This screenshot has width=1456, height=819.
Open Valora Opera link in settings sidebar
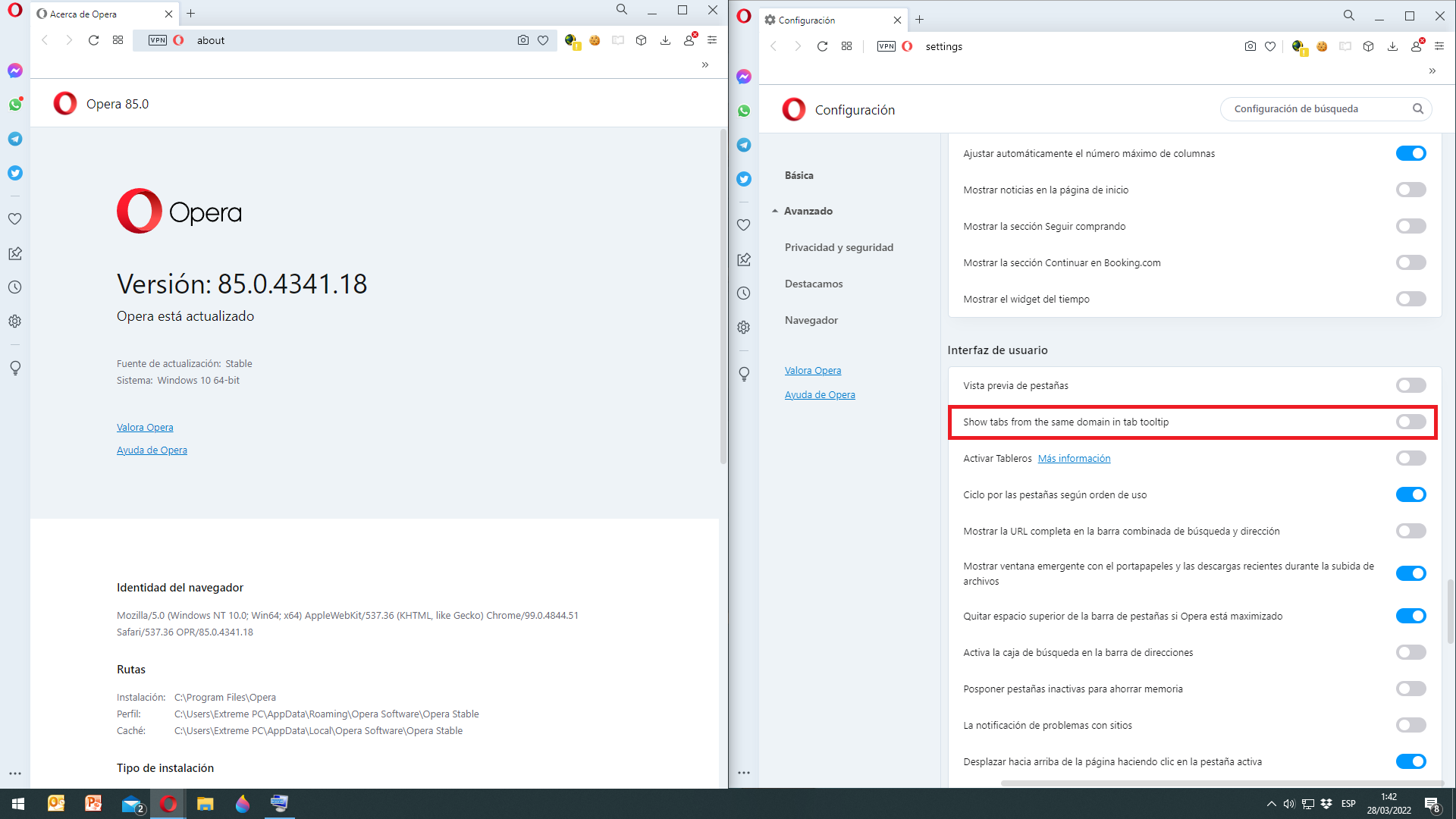point(812,371)
